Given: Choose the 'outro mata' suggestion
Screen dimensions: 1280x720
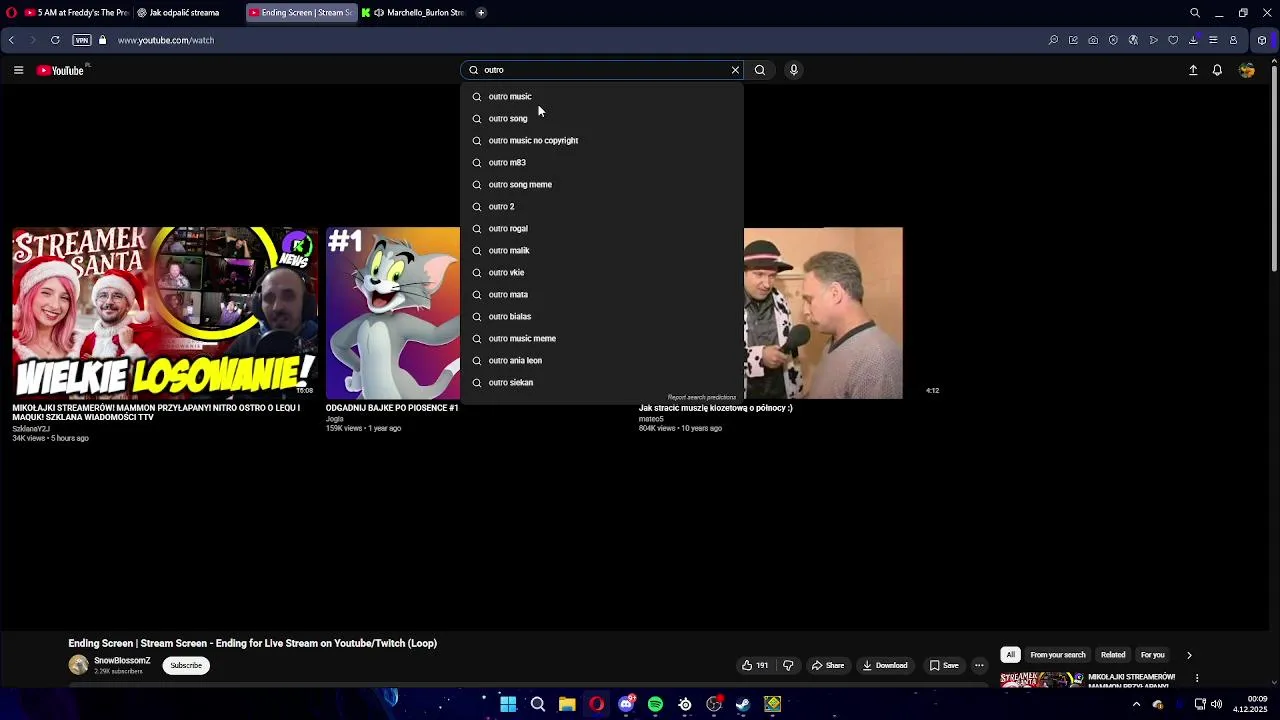Looking at the screenshot, I should 602,294.
